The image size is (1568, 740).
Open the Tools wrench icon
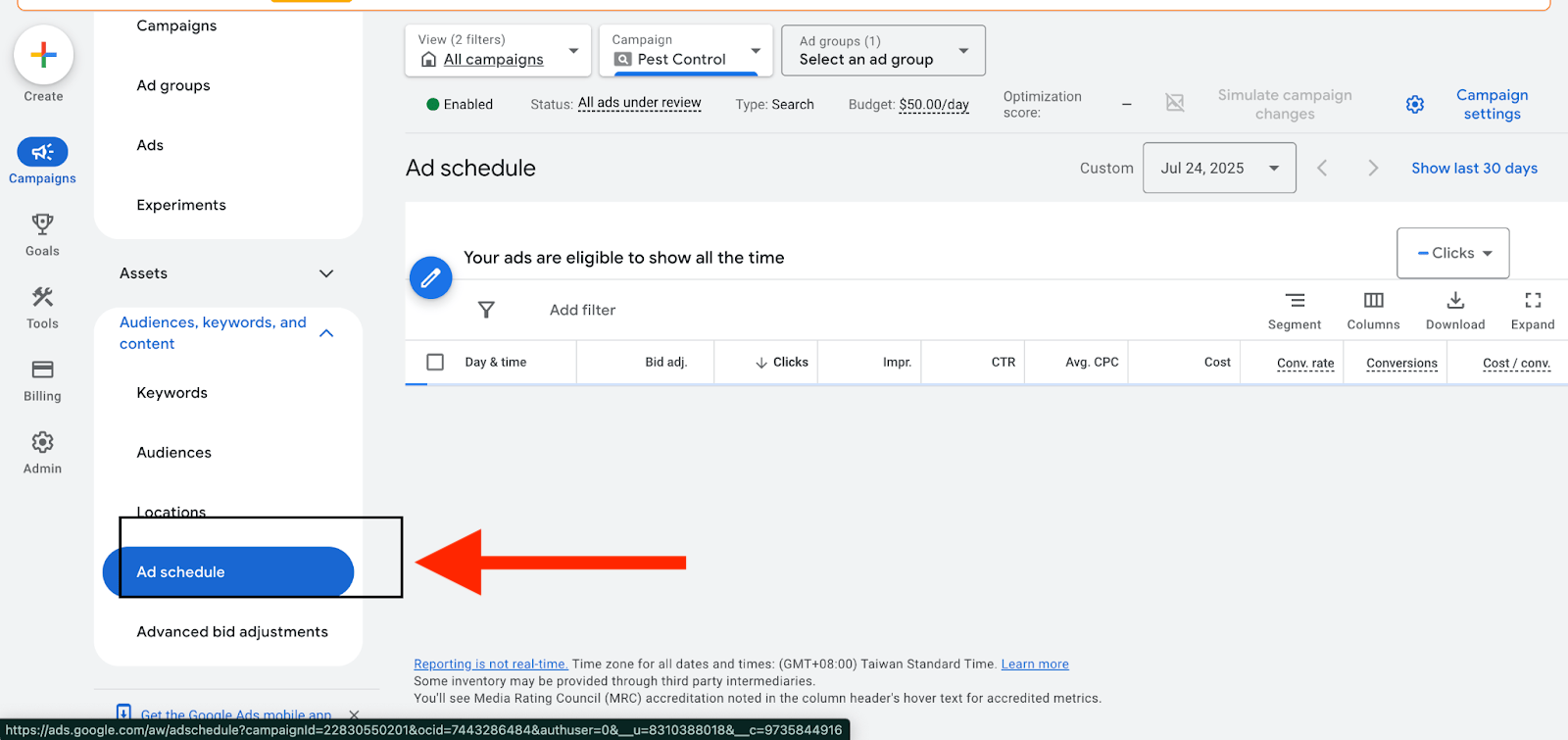(42, 297)
